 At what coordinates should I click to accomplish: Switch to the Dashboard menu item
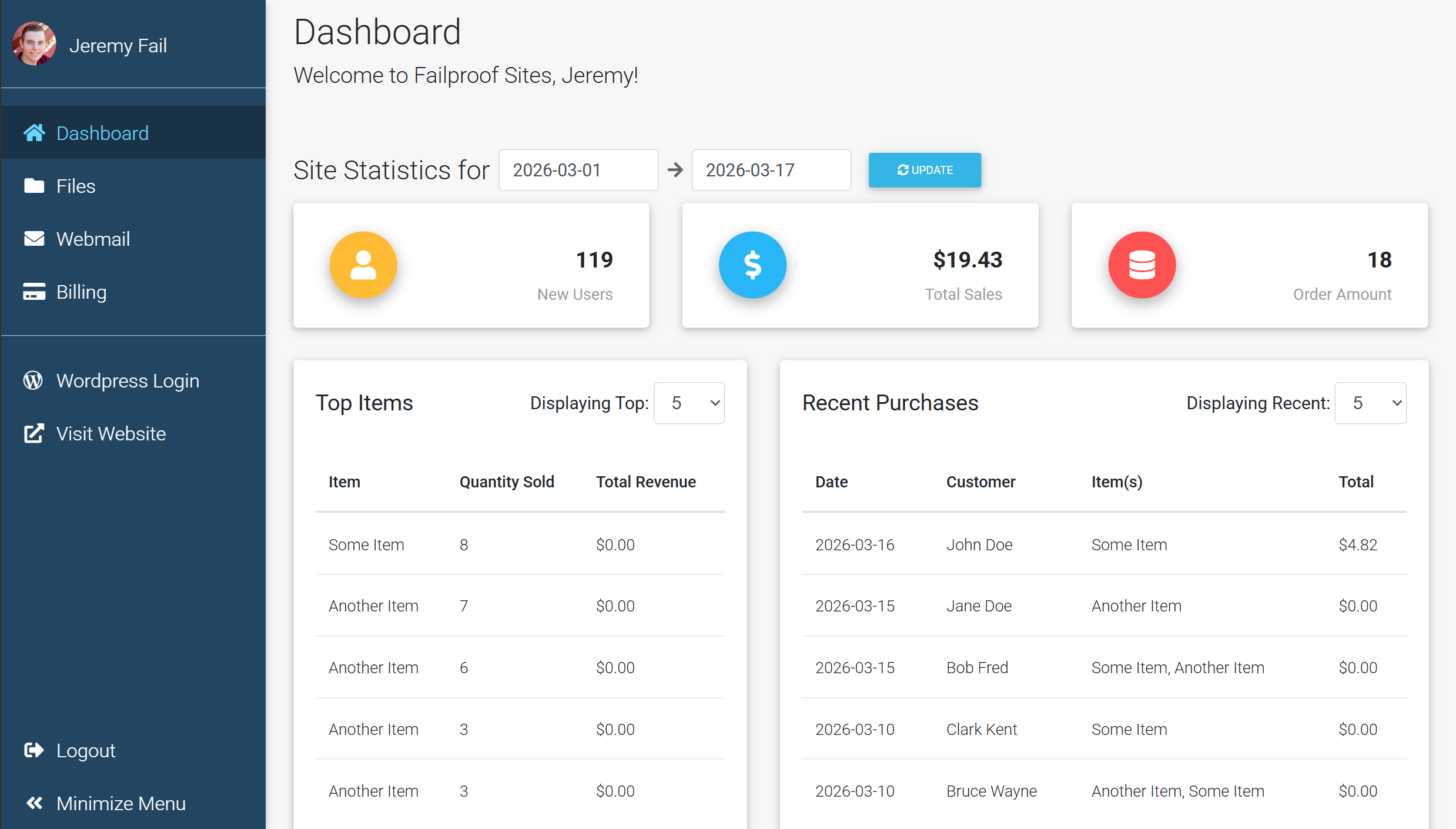pos(102,132)
